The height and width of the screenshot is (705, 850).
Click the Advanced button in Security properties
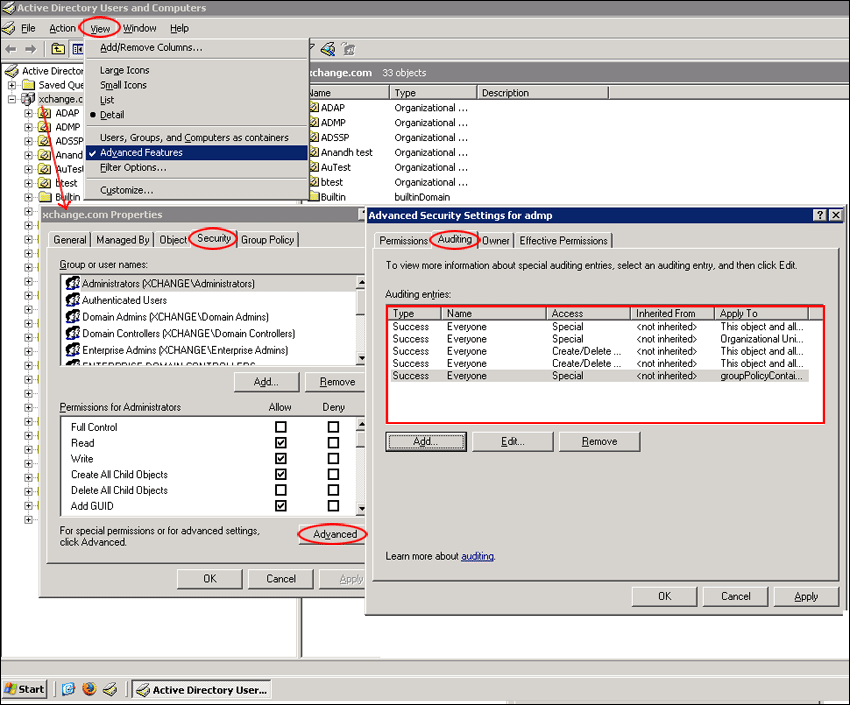(x=335, y=534)
